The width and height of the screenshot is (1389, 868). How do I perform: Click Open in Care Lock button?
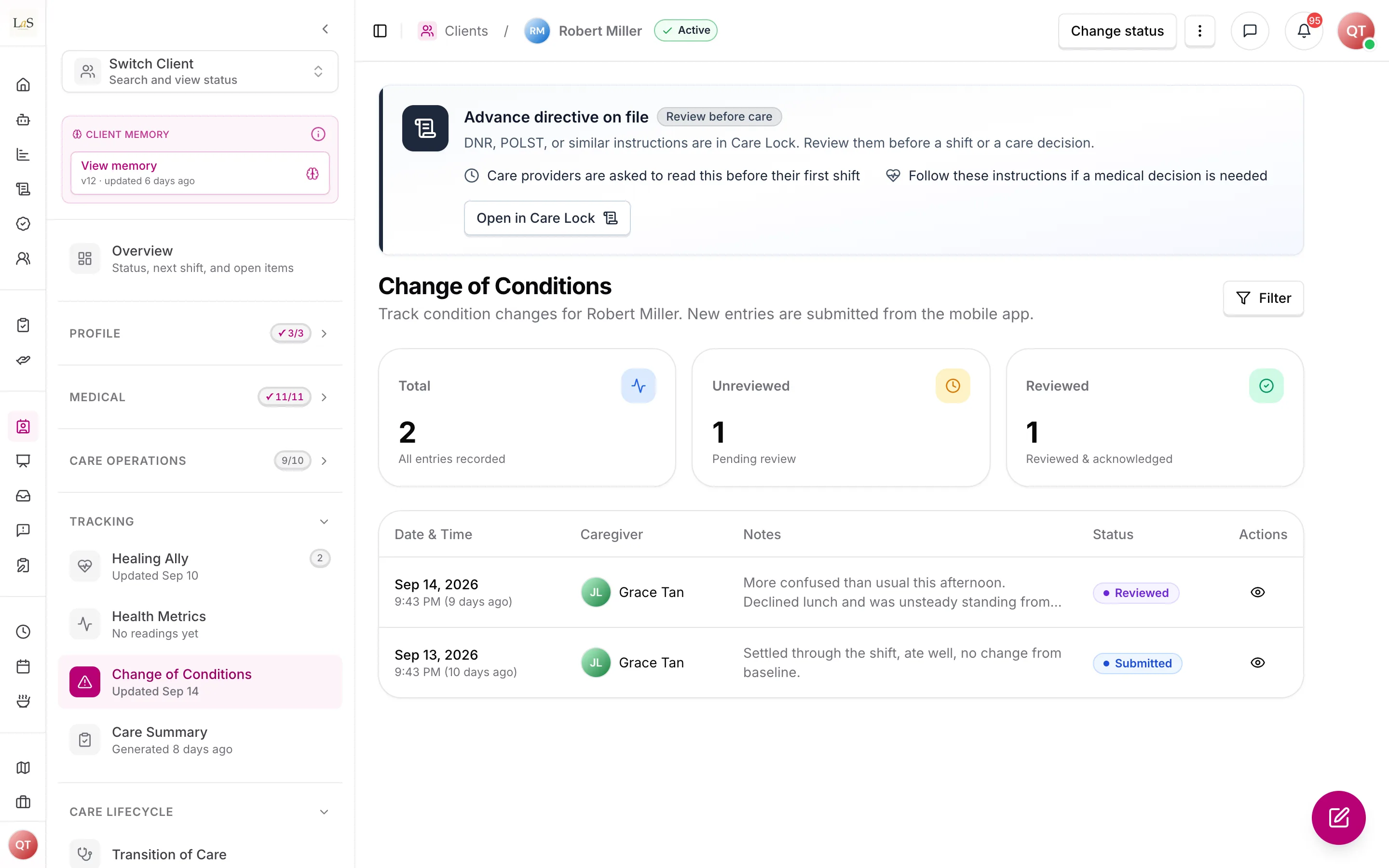coord(547,218)
